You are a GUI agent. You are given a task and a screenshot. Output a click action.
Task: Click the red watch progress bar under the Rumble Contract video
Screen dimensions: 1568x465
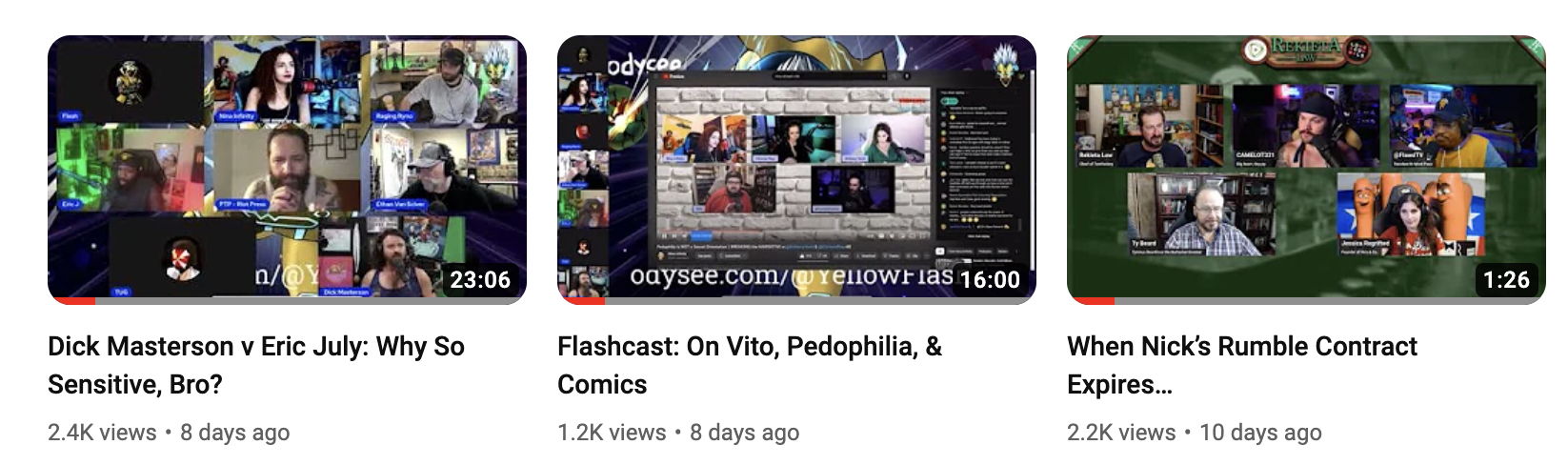(1092, 301)
